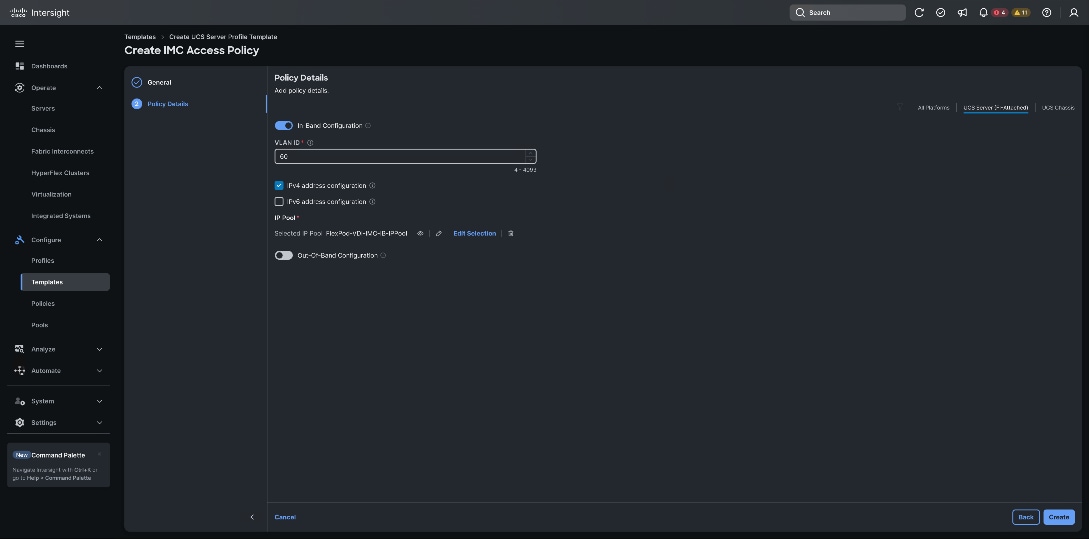Expand the System section chevron
Screen dimensions: 1089x539
coord(99,401)
